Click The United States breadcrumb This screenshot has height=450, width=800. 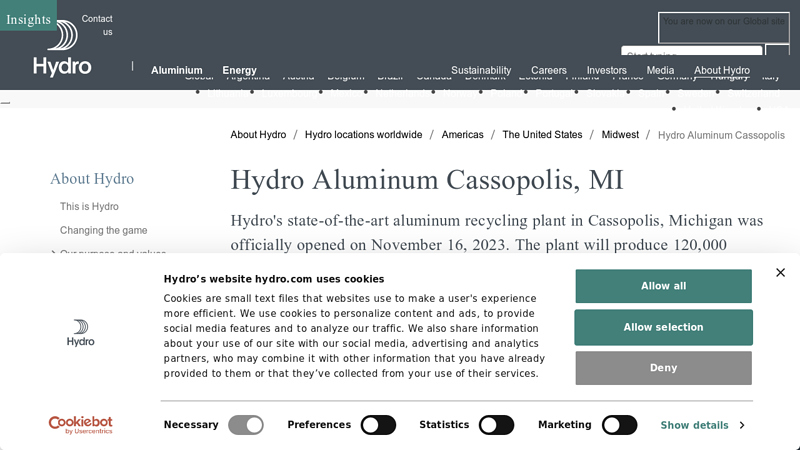(x=542, y=135)
